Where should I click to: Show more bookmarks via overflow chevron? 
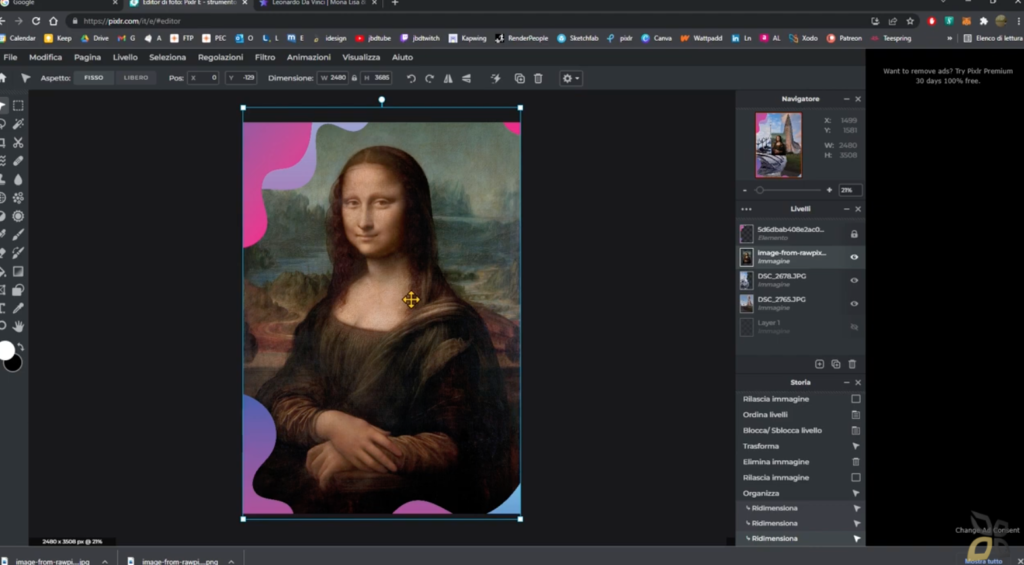coord(949,39)
